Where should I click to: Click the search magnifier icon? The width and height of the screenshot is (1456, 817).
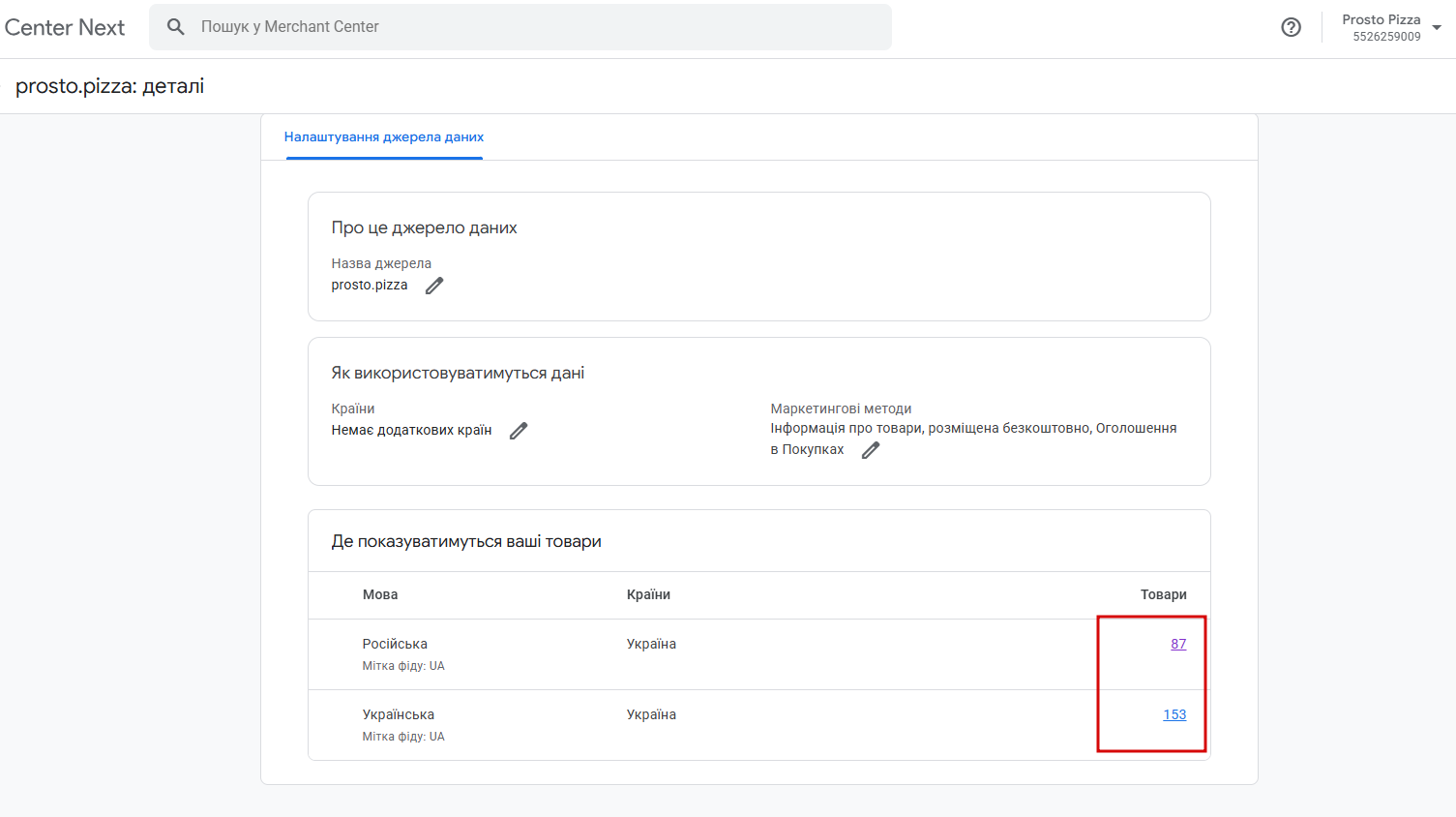[175, 27]
